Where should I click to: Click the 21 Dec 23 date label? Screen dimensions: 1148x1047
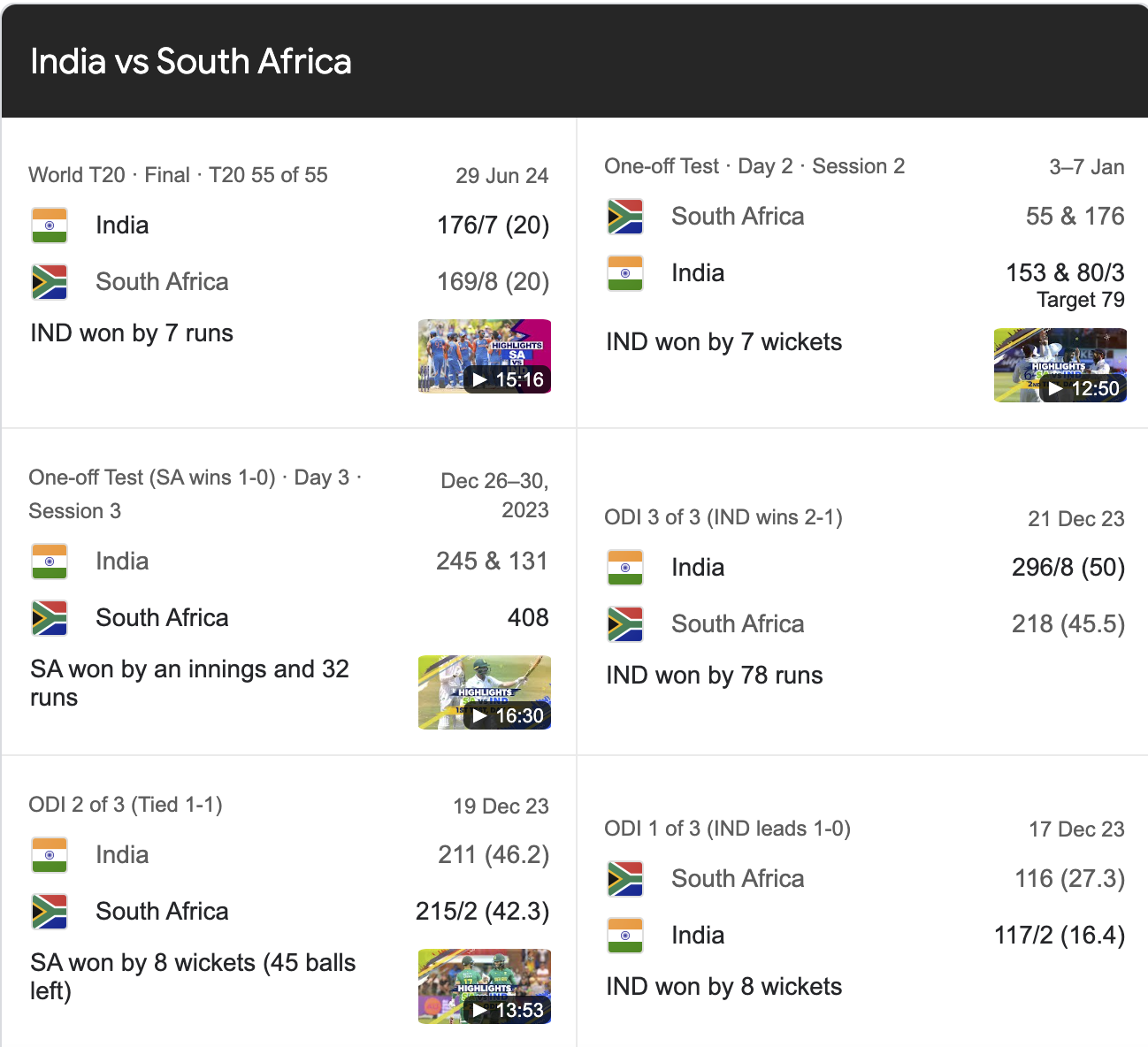(1075, 519)
